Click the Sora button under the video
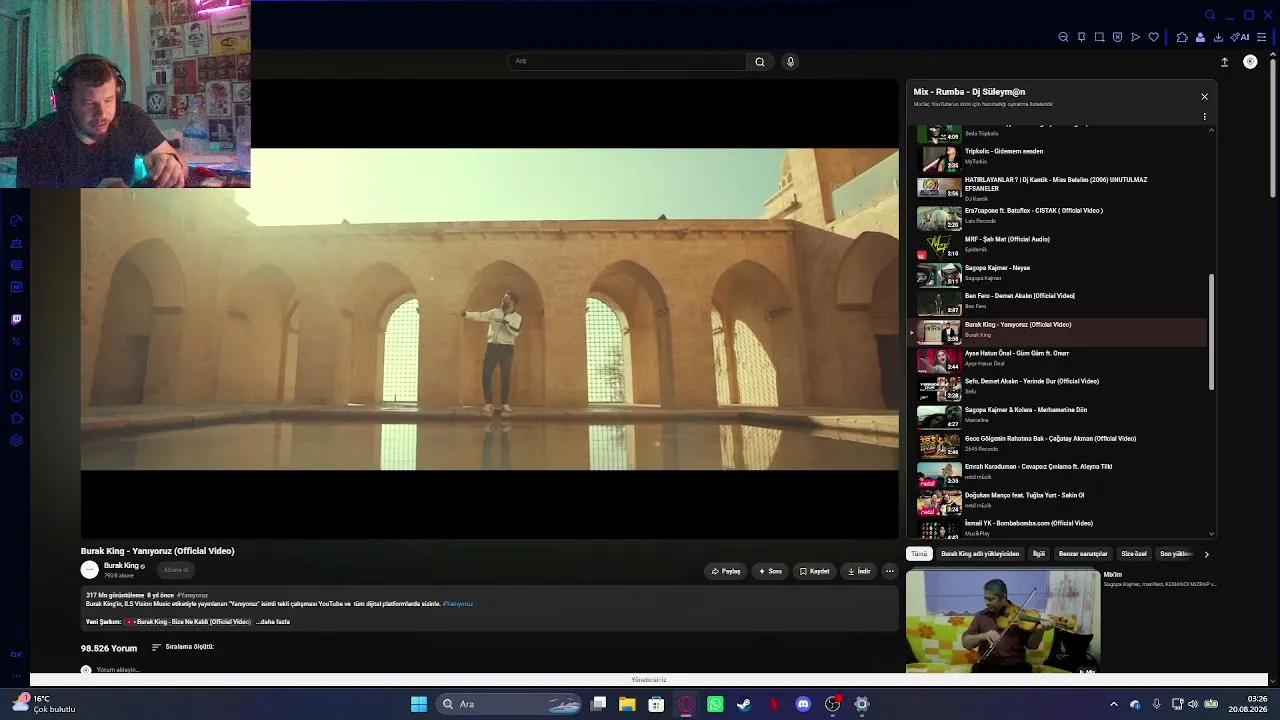The height and width of the screenshot is (720, 1280). [770, 571]
